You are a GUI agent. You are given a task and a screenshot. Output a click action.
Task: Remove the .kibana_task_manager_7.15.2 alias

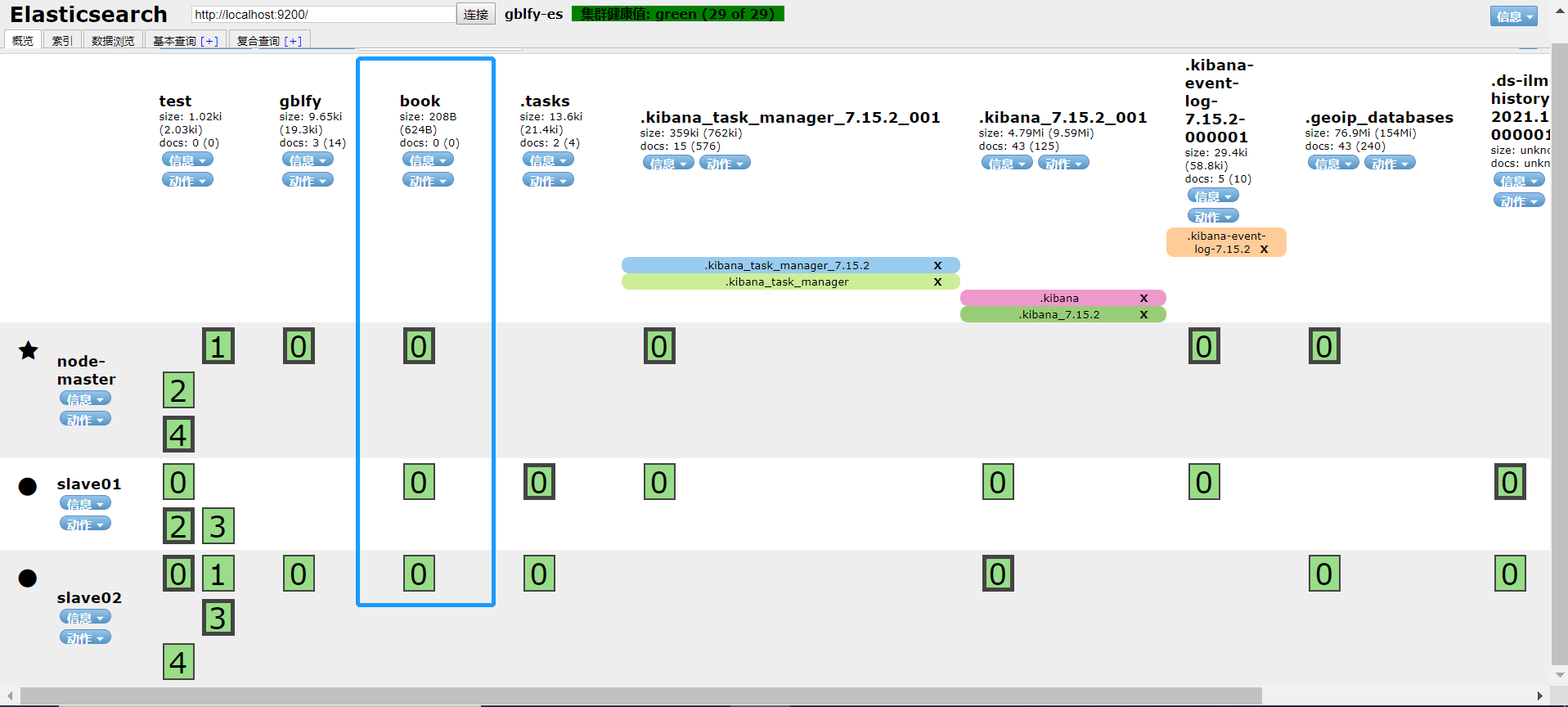[937, 265]
